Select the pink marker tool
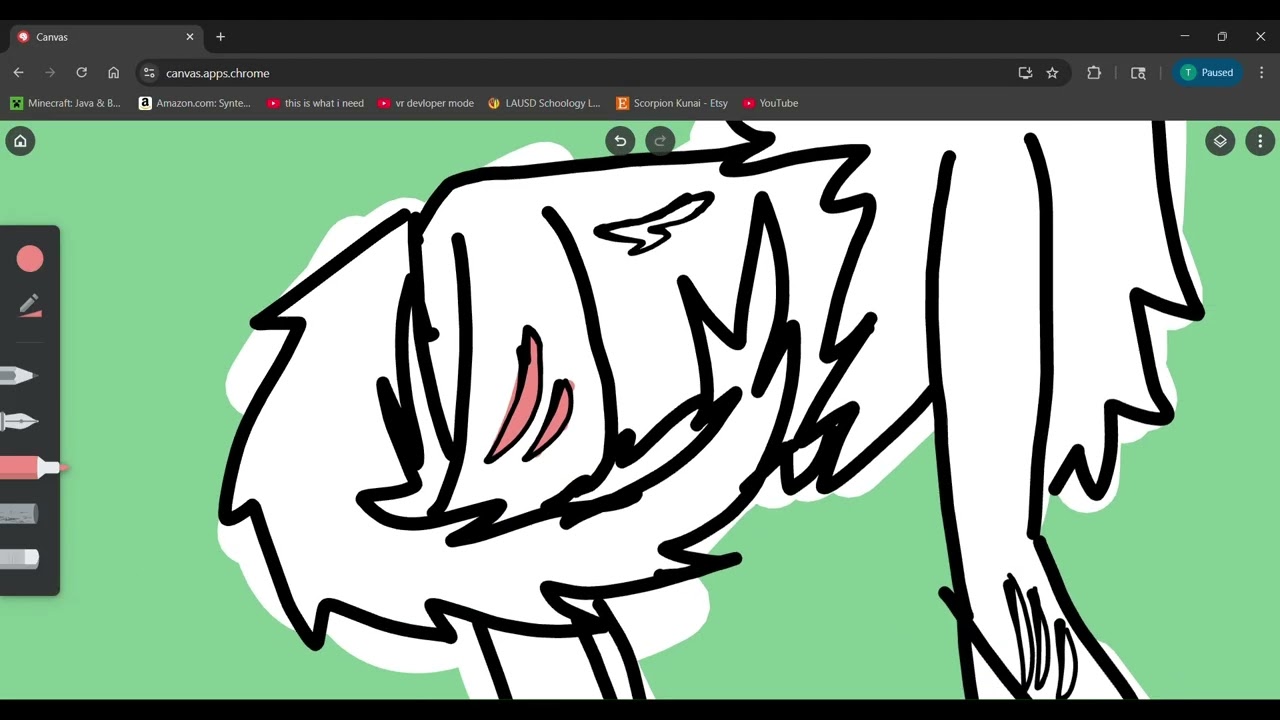Screen dimensions: 1280x720 click(x=32, y=467)
